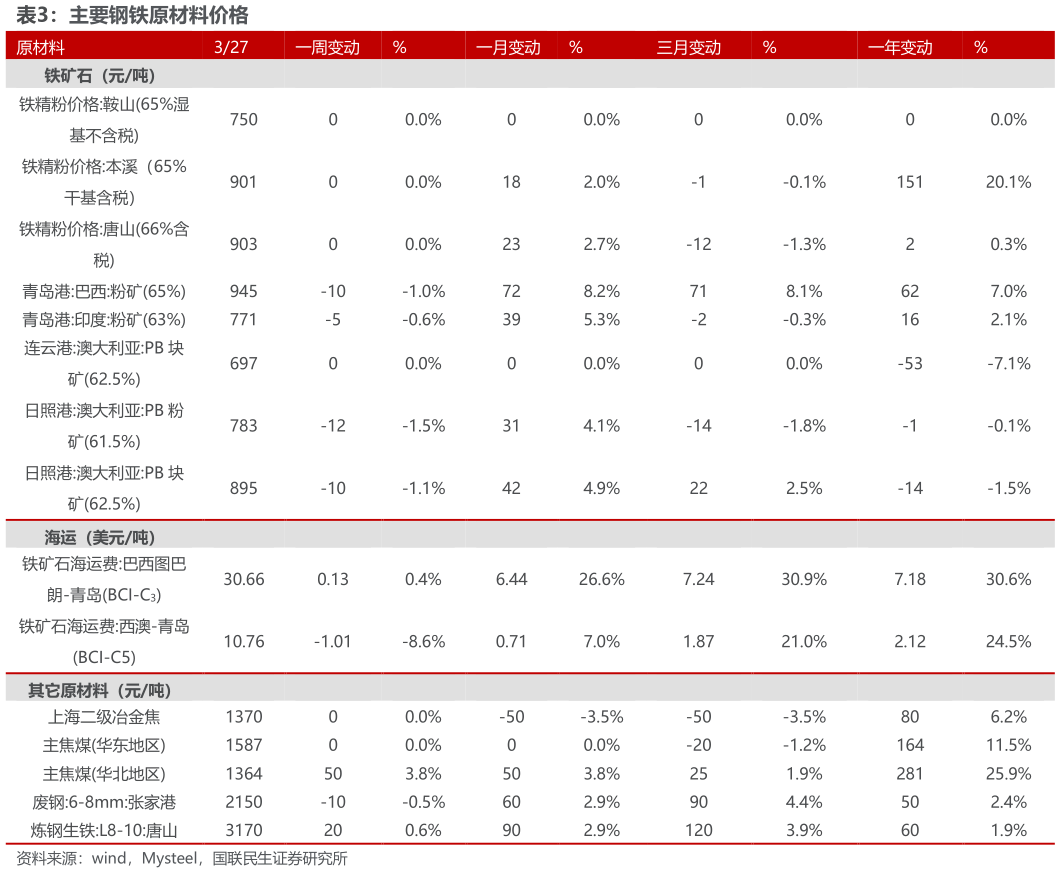Select the 主焦煤(华东地区) row label
Image resolution: width=1060 pixels, height=873 pixels.
point(104,745)
